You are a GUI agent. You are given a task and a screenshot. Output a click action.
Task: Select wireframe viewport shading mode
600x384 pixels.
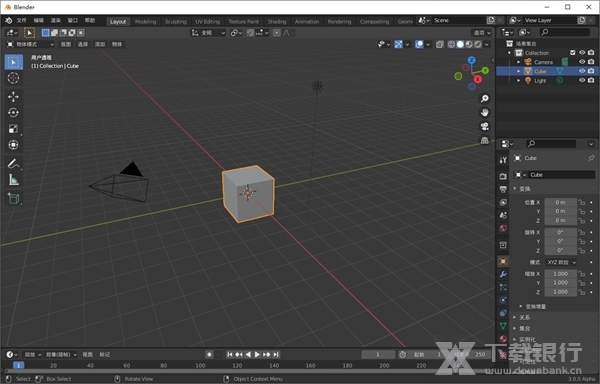[x=452, y=44]
